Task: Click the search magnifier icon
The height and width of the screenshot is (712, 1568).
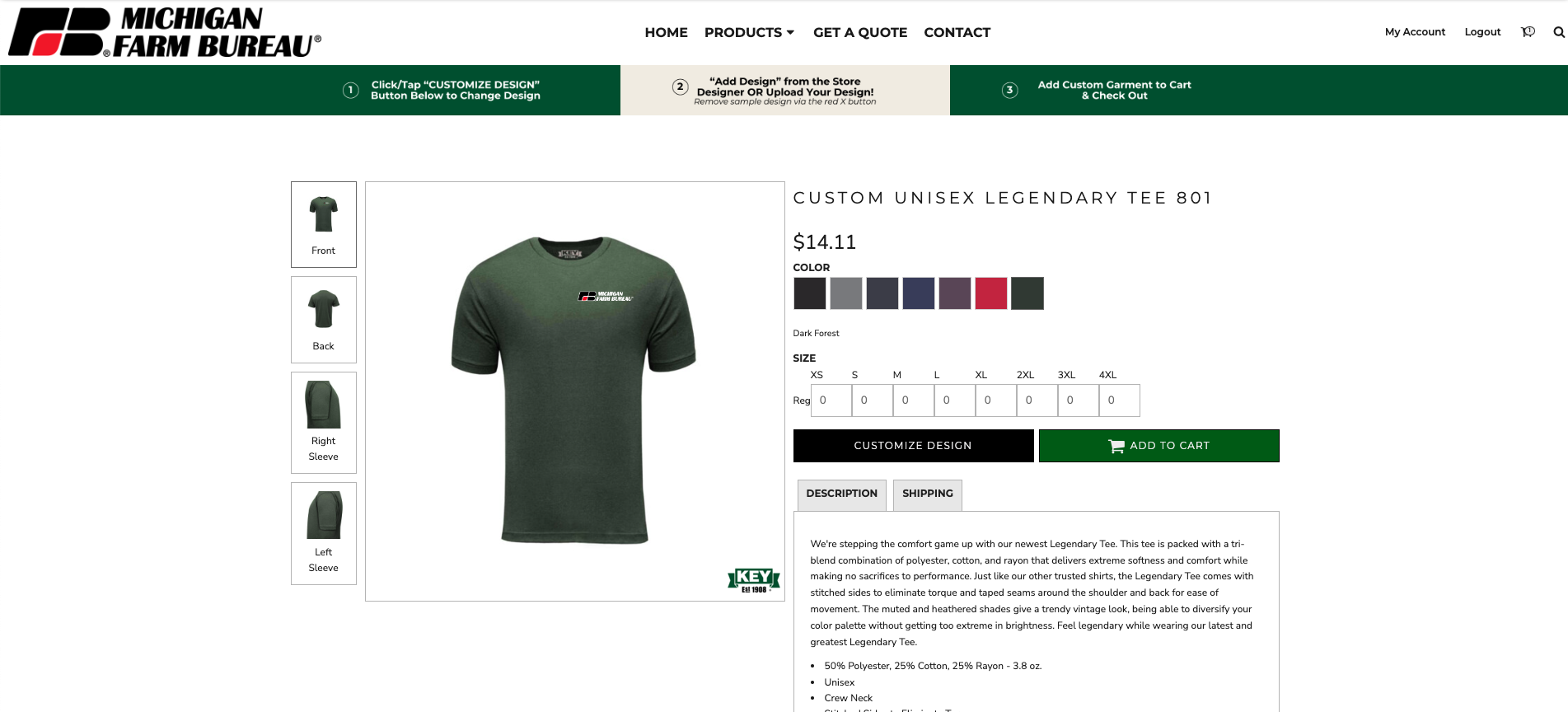Action: [1559, 32]
